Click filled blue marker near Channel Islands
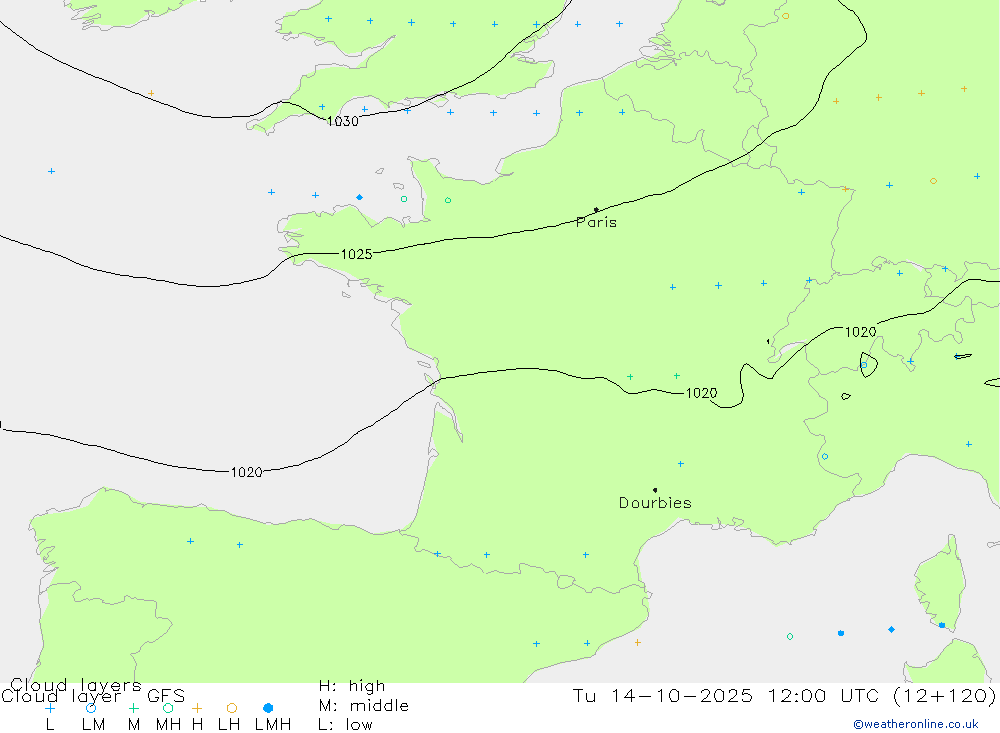 360,197
